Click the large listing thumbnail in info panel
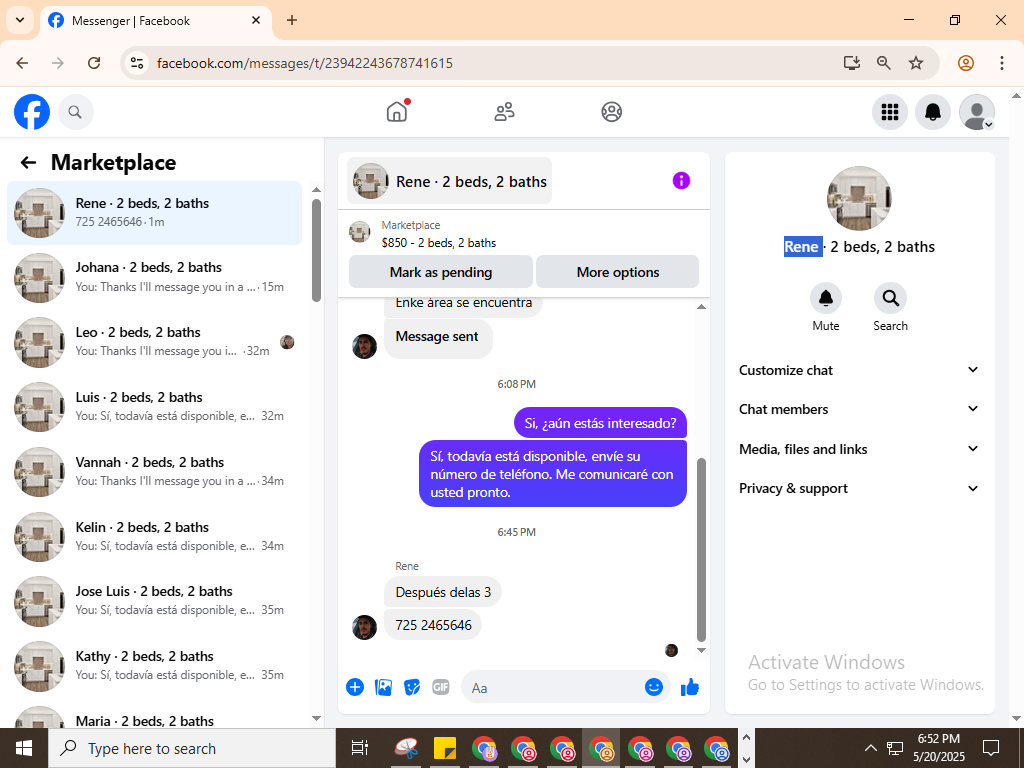Screen dimensions: 1024x768 click(859, 199)
